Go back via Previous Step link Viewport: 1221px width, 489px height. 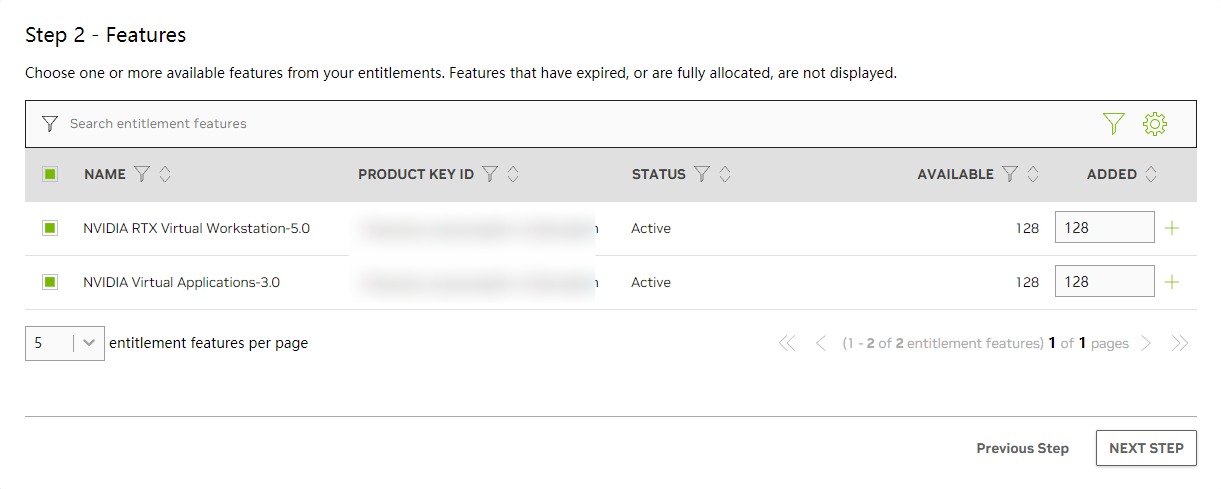point(1022,448)
